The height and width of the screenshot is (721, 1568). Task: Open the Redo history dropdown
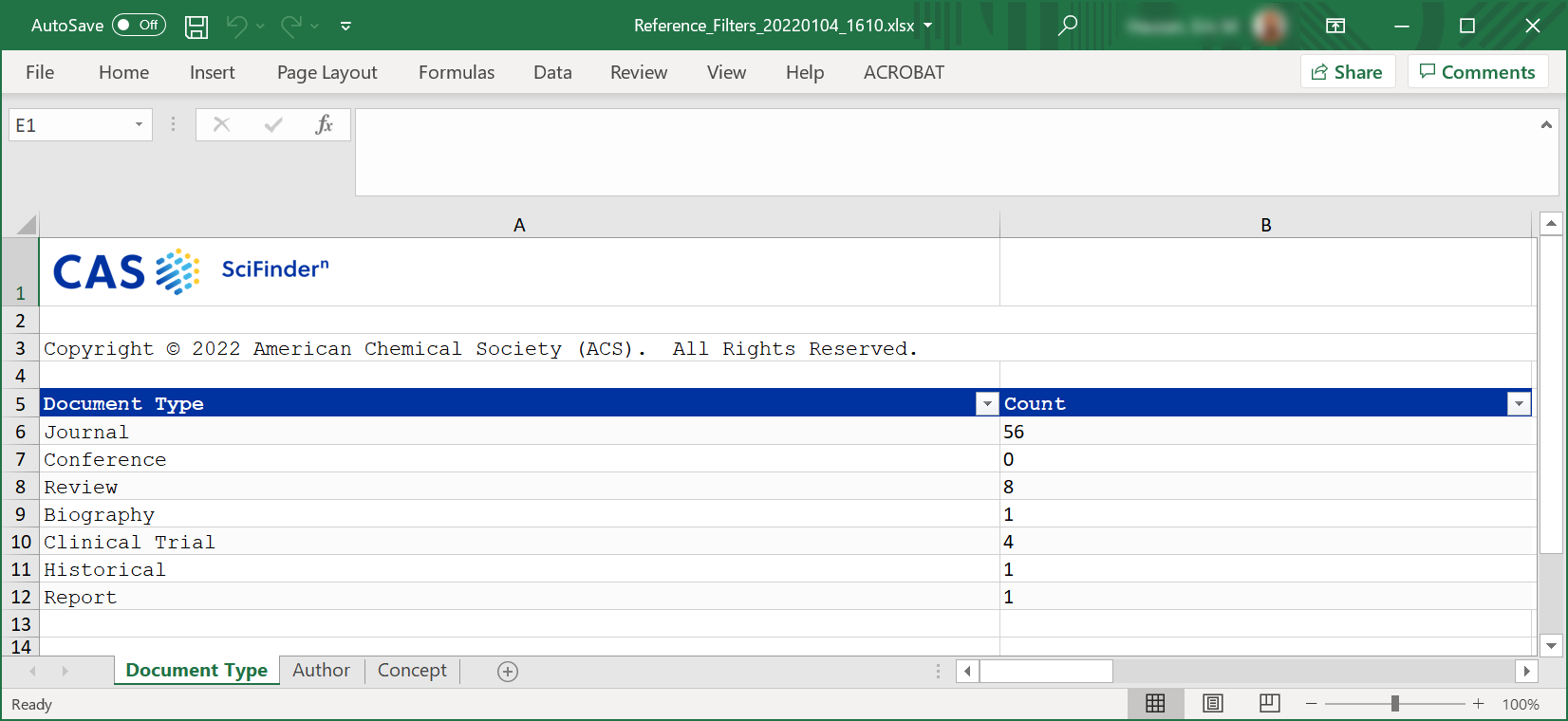coord(314,27)
